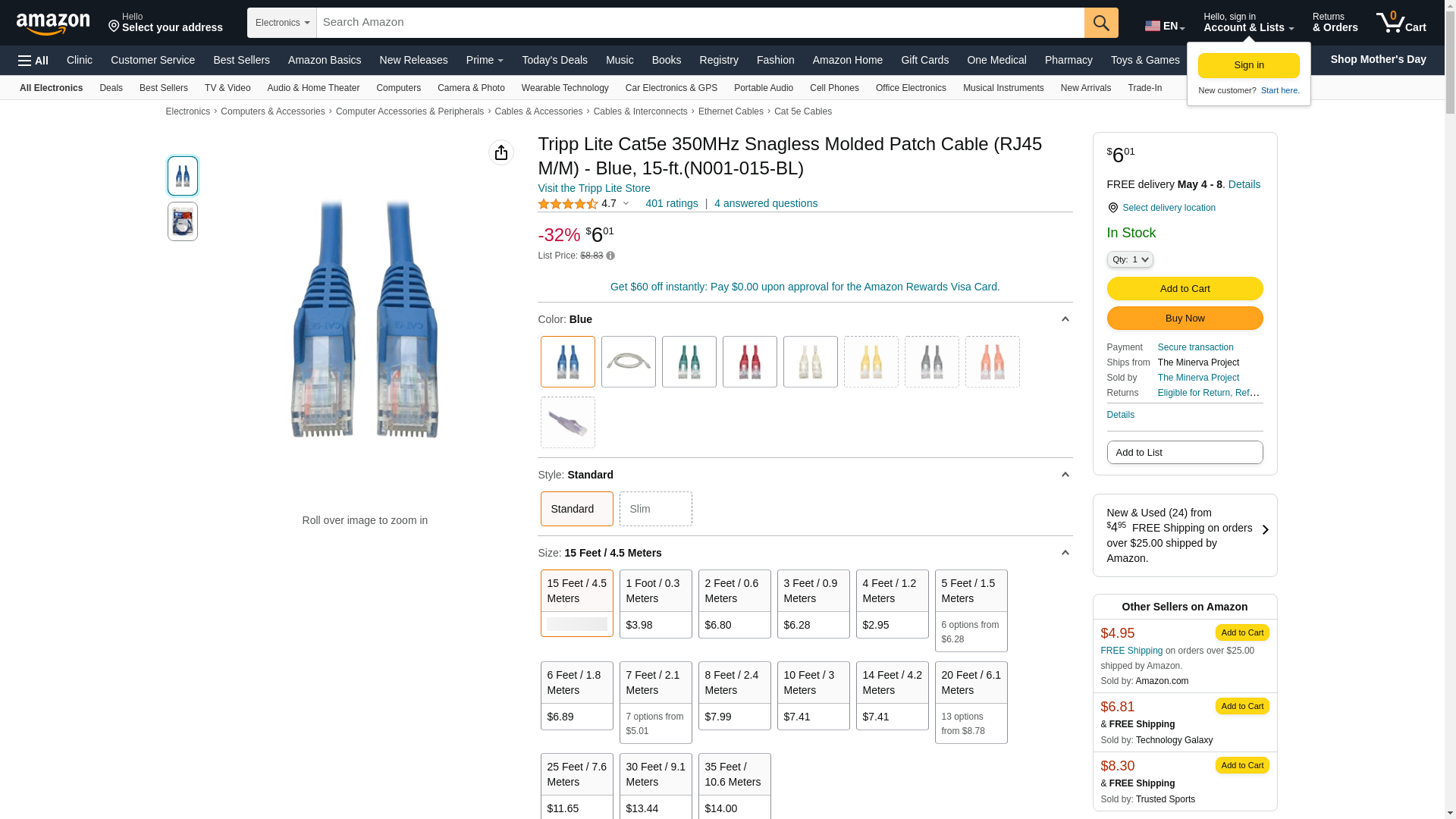Click the share icon above product image

(x=500, y=152)
